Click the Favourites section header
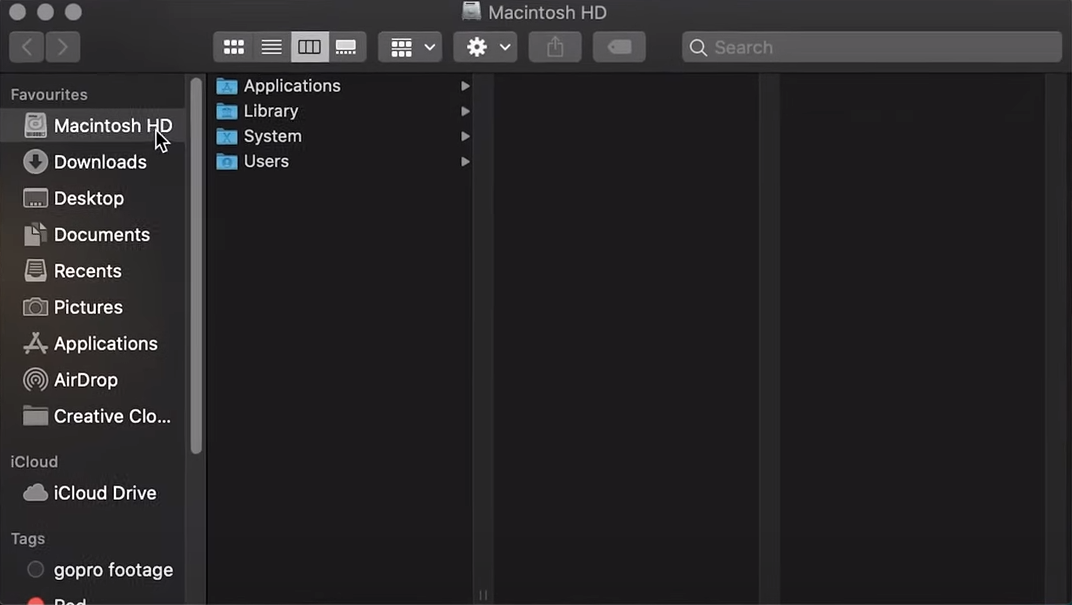The height and width of the screenshot is (605, 1072). pos(49,94)
